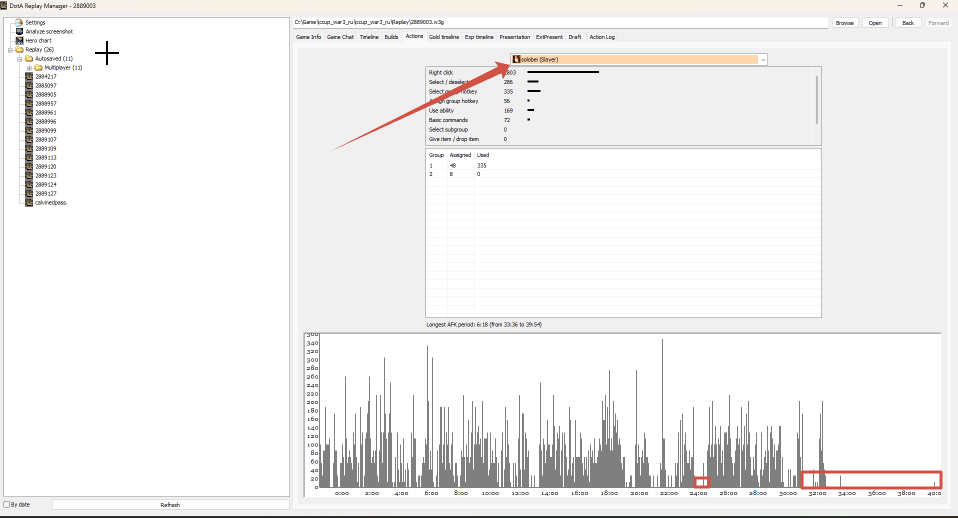Click the Analyze screenshot monitor icon
The height and width of the screenshot is (518, 958).
point(20,31)
